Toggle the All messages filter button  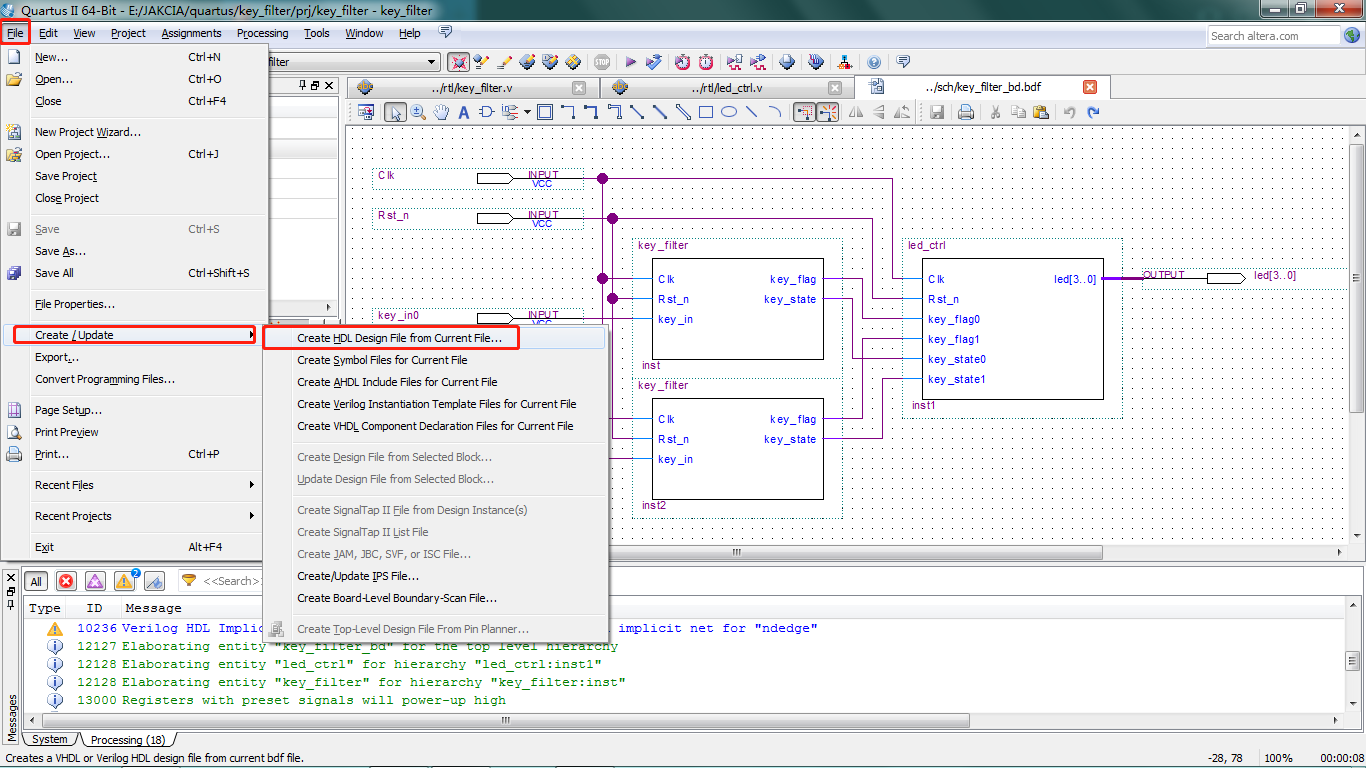pyautogui.click(x=36, y=581)
